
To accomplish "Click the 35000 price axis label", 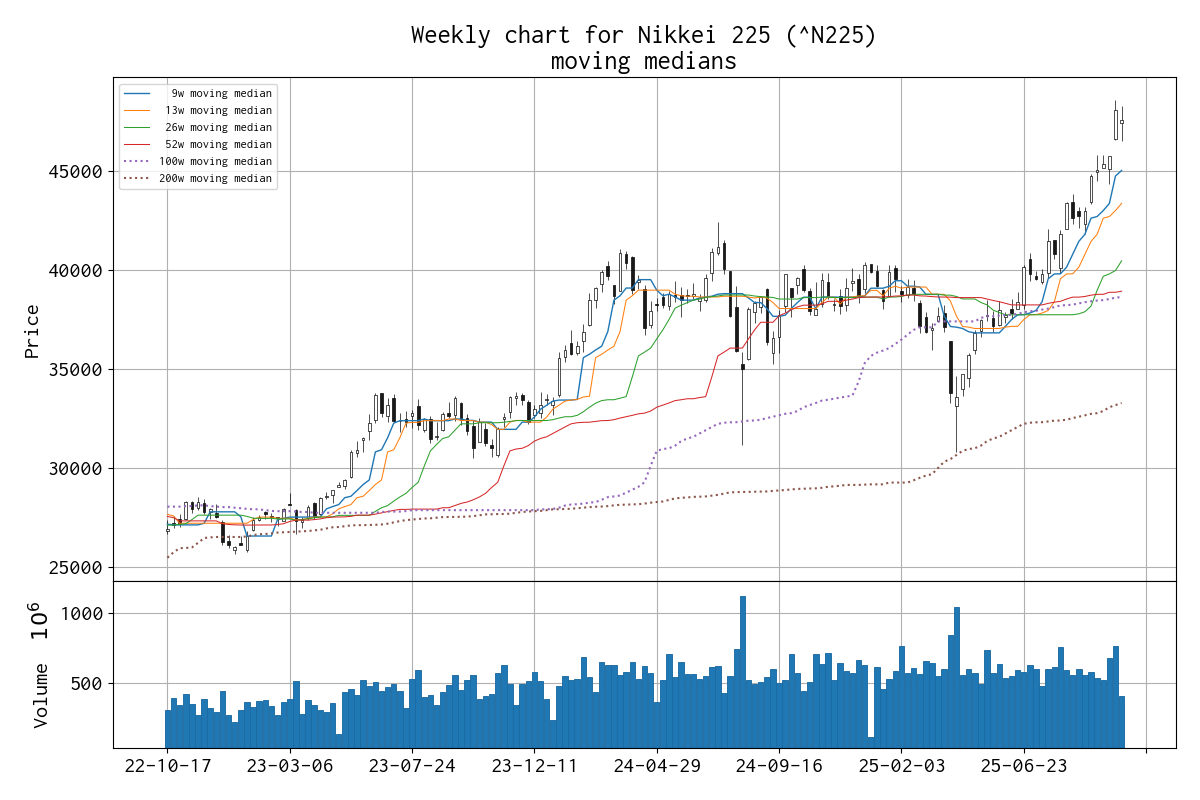I will [75, 370].
